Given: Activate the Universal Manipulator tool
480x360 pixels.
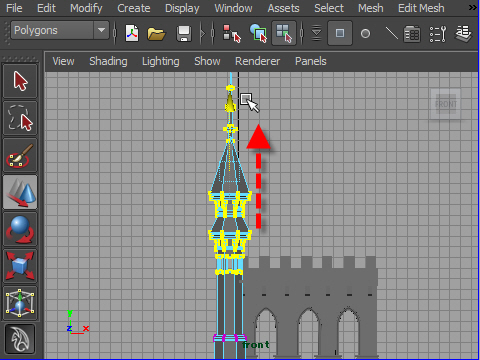Looking at the screenshot, I should (20, 303).
